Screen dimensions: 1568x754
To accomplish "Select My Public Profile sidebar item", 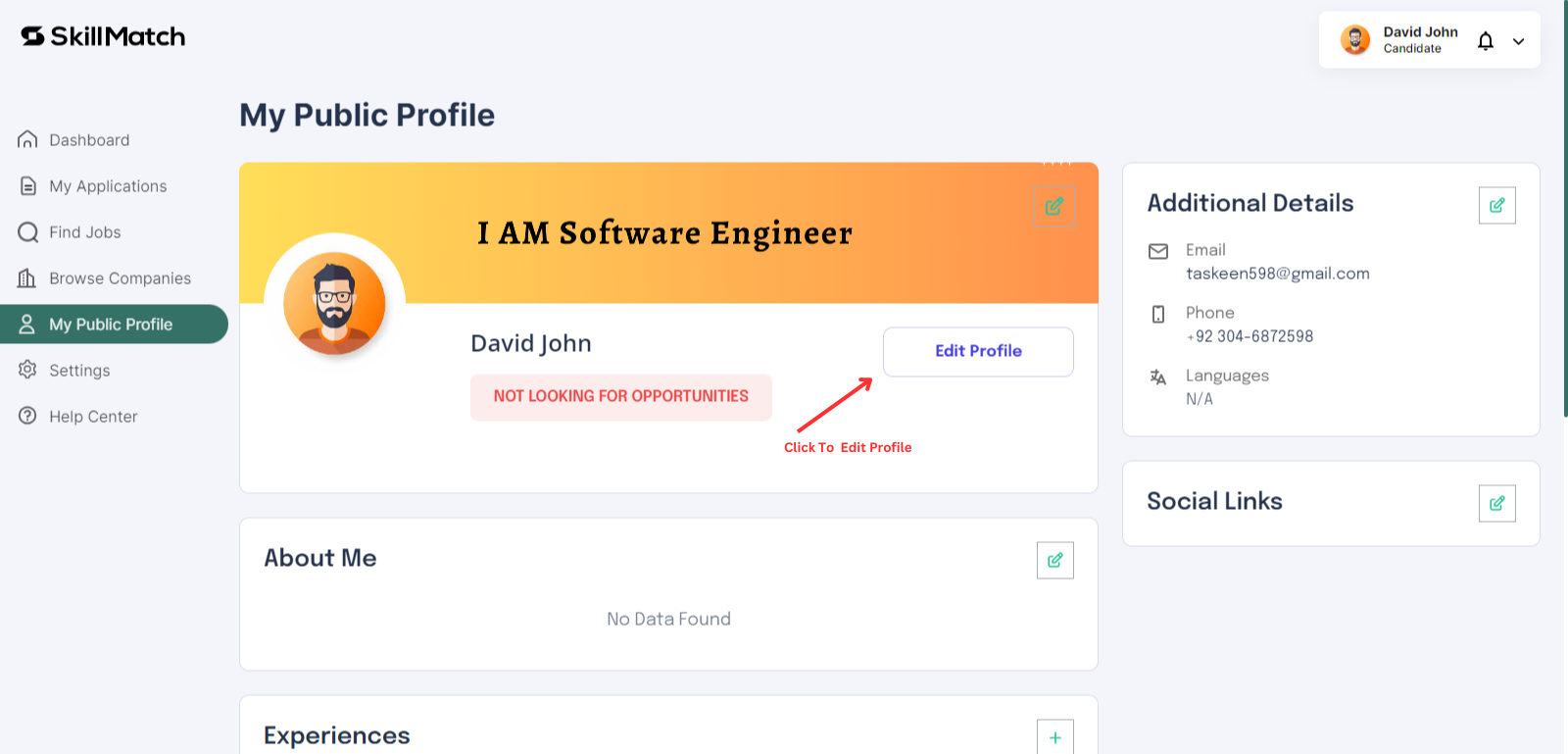I will 114,325.
